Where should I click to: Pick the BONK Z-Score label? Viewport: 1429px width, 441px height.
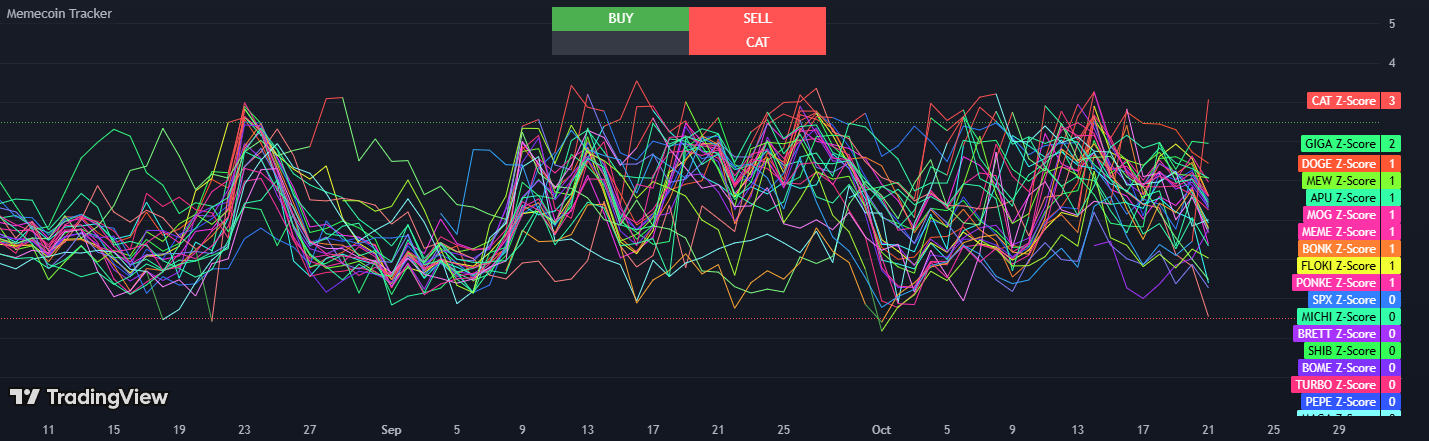click(x=1339, y=249)
